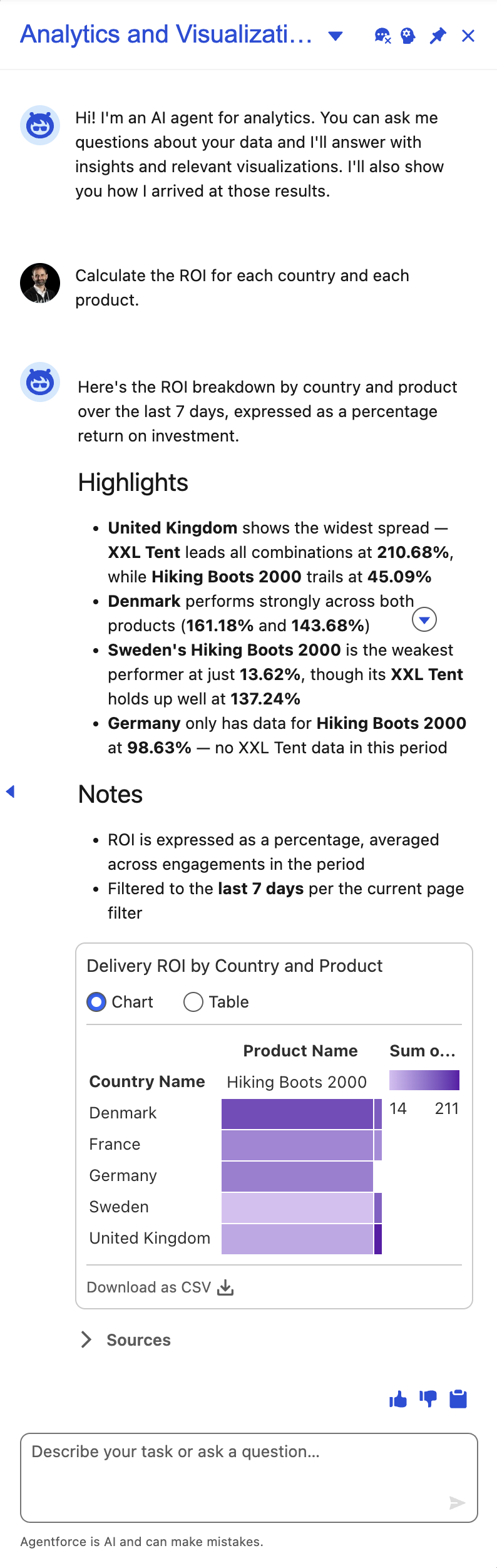Click the Notes heading
This screenshot has height=1568, width=497.
110,795
